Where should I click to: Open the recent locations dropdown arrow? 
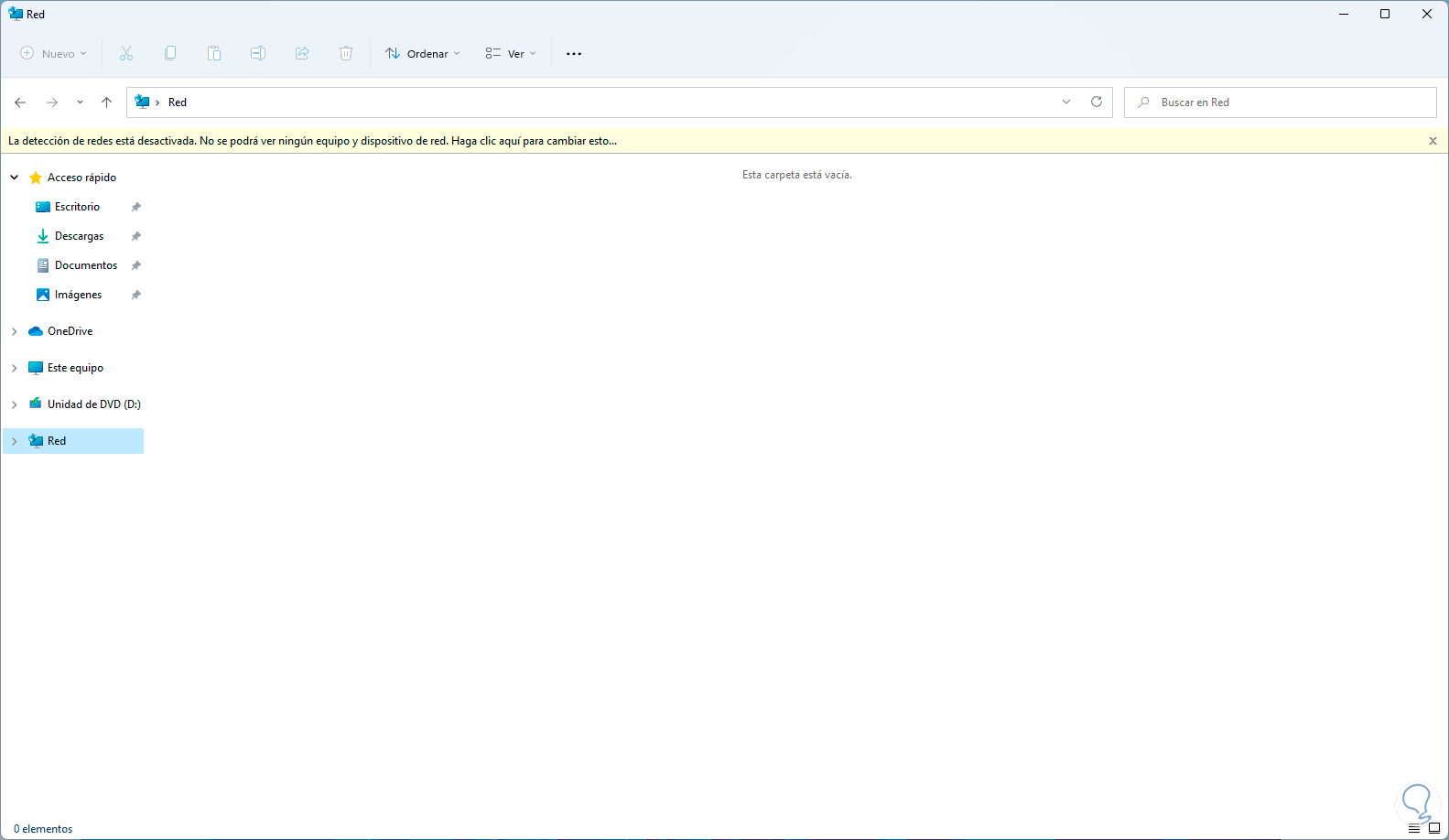coord(80,102)
